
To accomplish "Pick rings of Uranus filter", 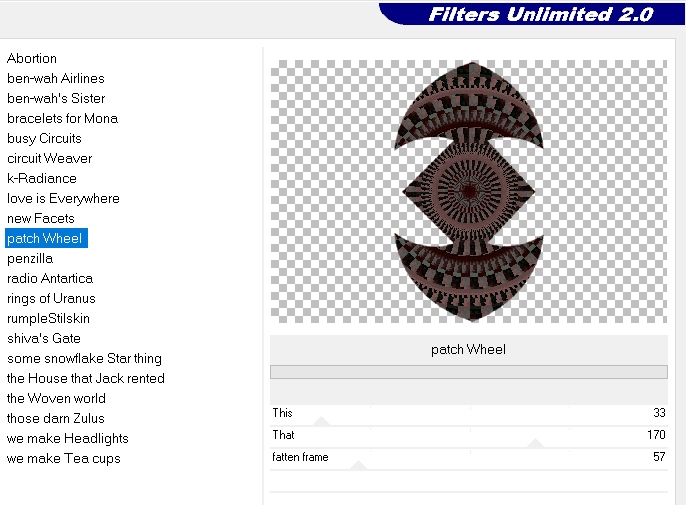I will tap(51, 298).
